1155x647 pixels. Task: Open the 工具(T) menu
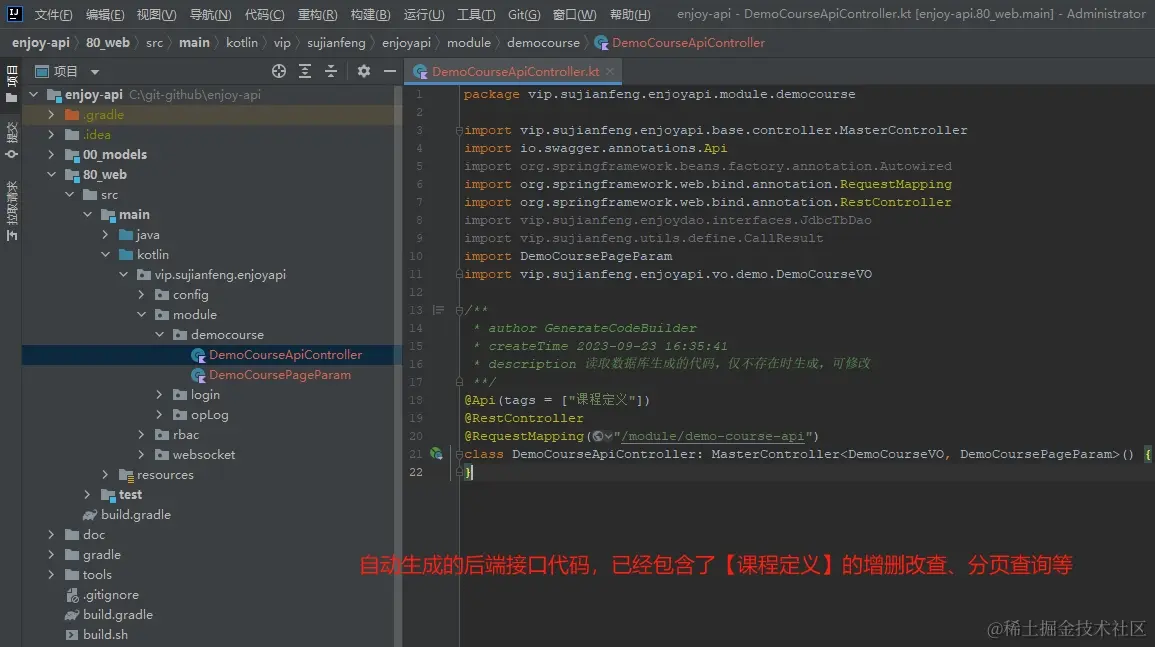[476, 14]
